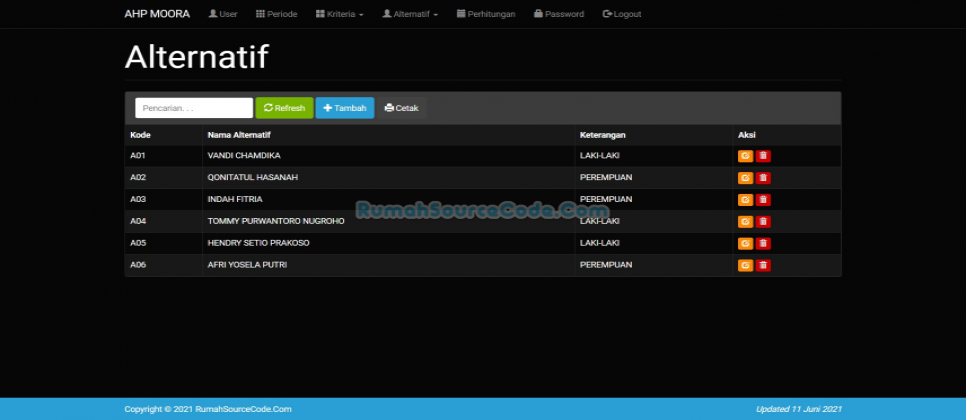
Task: Edit the QONITATUL HASANAH entry
Action: [x=745, y=178]
